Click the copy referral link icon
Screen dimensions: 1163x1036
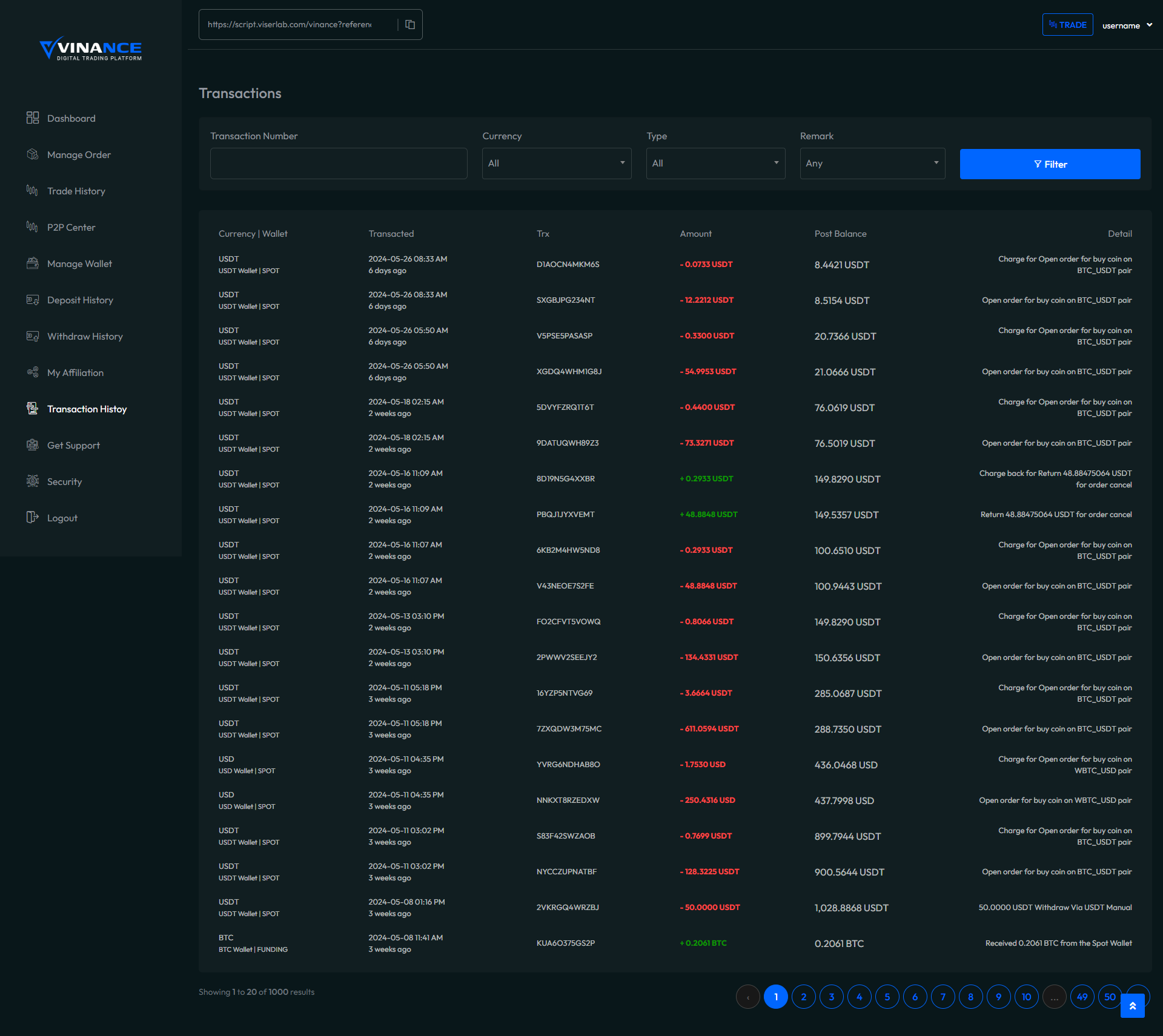coord(410,25)
